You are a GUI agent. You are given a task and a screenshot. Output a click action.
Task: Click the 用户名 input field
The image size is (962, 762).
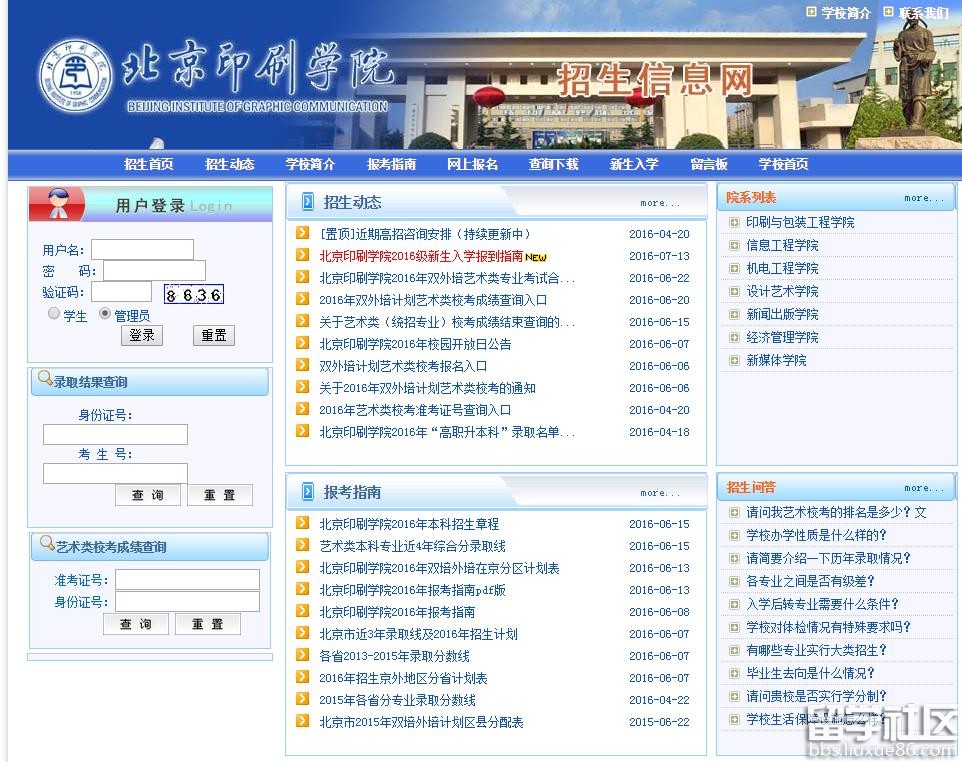click(142, 249)
